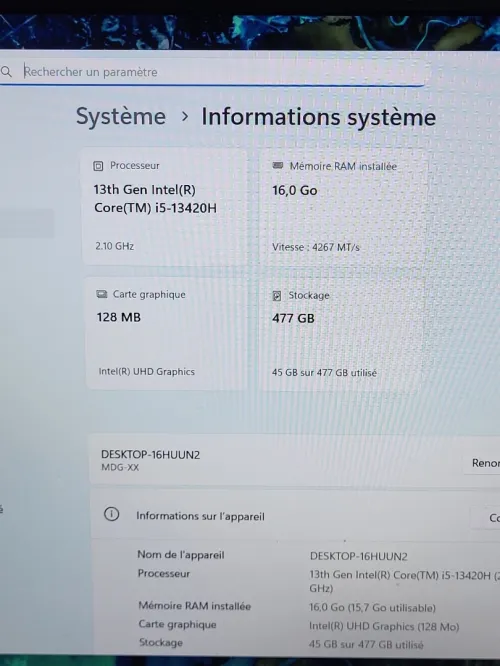This screenshot has height=666, width=500.
Task: Click the Stockage row label in device list
Action: [x=161, y=643]
